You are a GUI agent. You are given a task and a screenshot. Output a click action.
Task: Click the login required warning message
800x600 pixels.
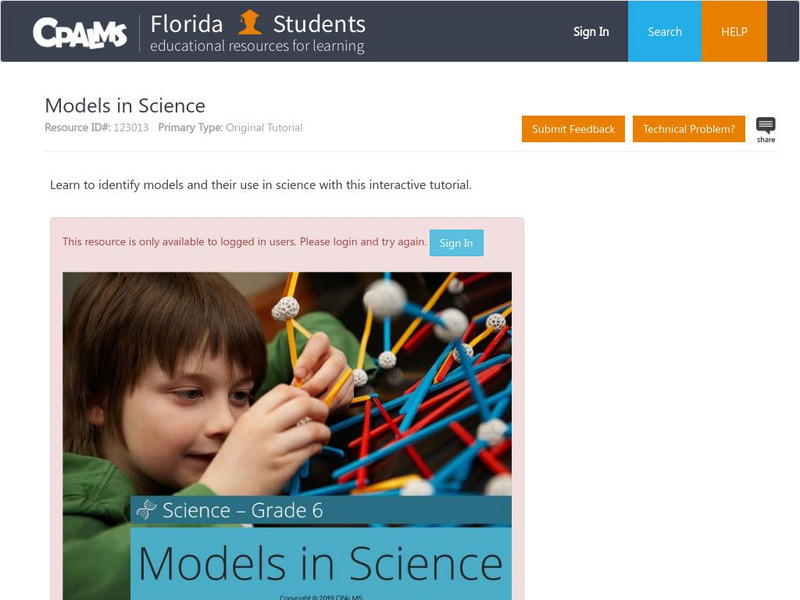(244, 242)
